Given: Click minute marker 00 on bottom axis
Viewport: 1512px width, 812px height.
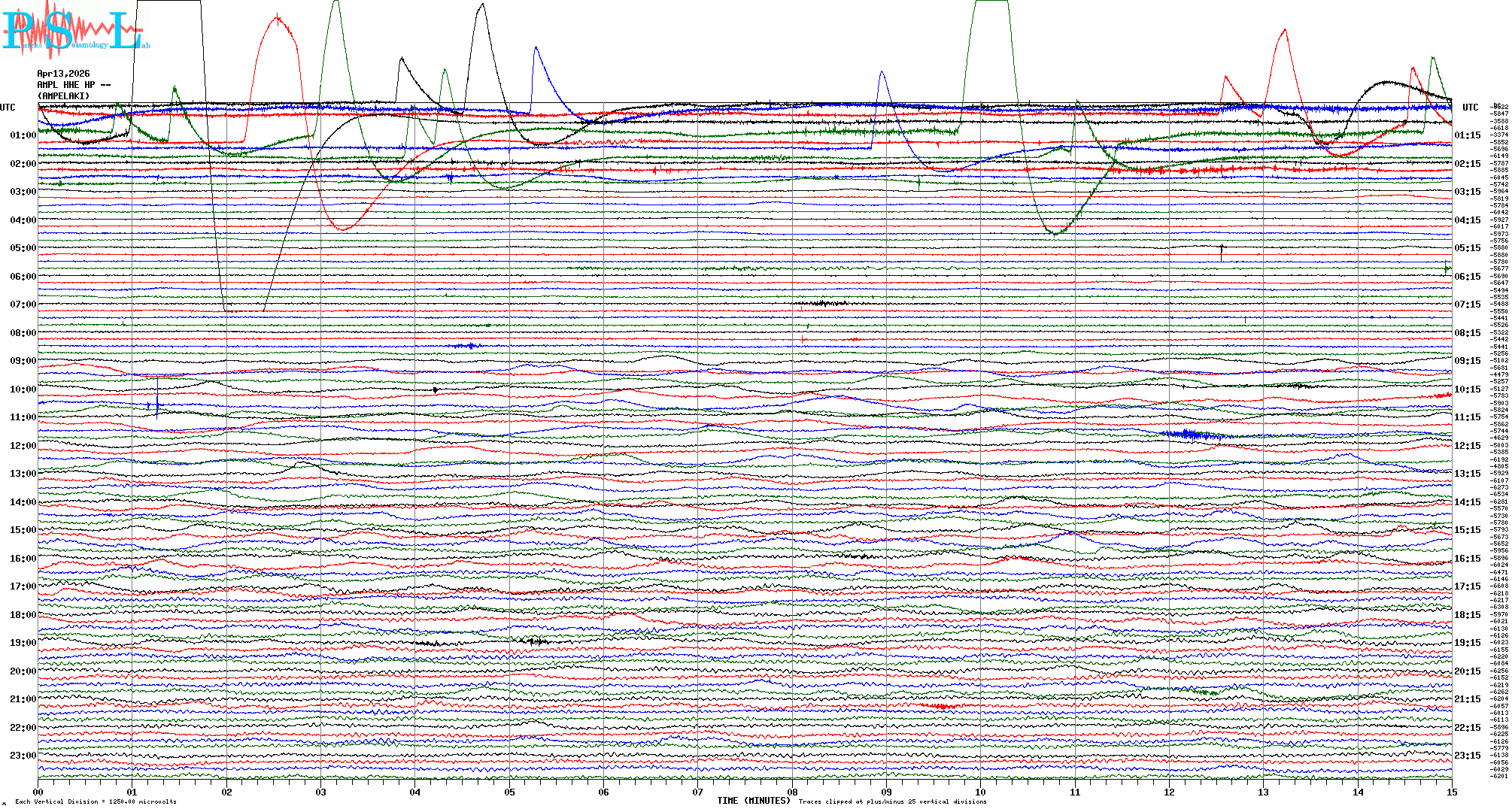Looking at the screenshot, I should click(x=38, y=792).
